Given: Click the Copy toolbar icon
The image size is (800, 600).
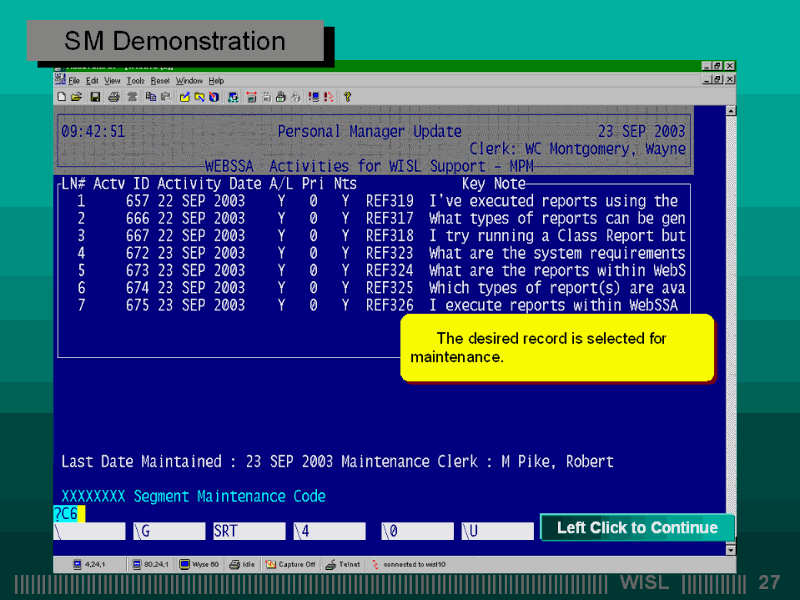Looking at the screenshot, I should click(x=150, y=97).
